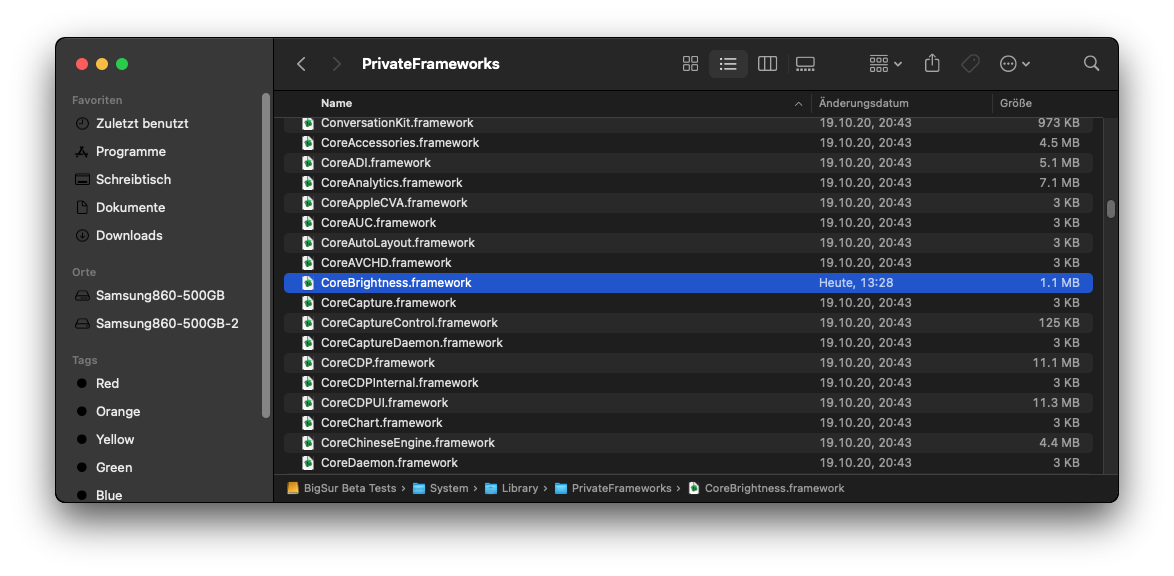Toggle sort direction arrow in Name column

click(x=798, y=104)
